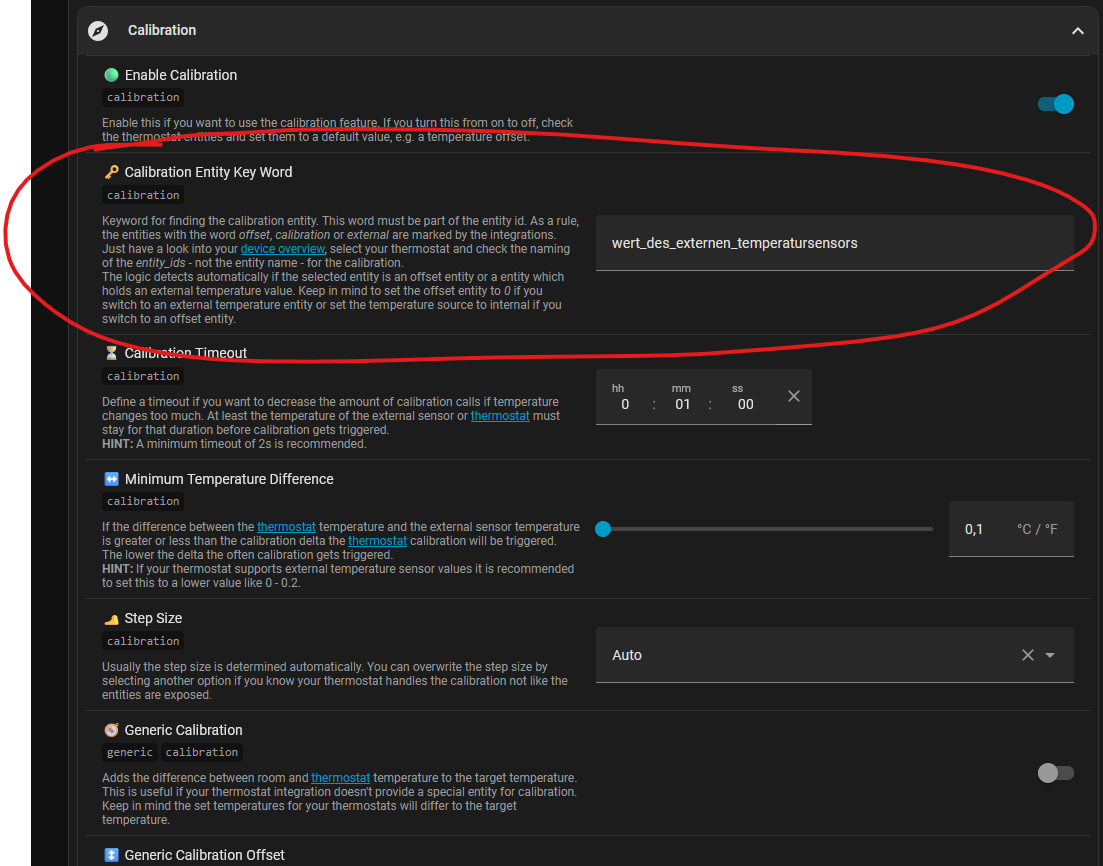Click the icon for Generic Calibration Offset
The height and width of the screenshot is (866, 1103).
111,855
